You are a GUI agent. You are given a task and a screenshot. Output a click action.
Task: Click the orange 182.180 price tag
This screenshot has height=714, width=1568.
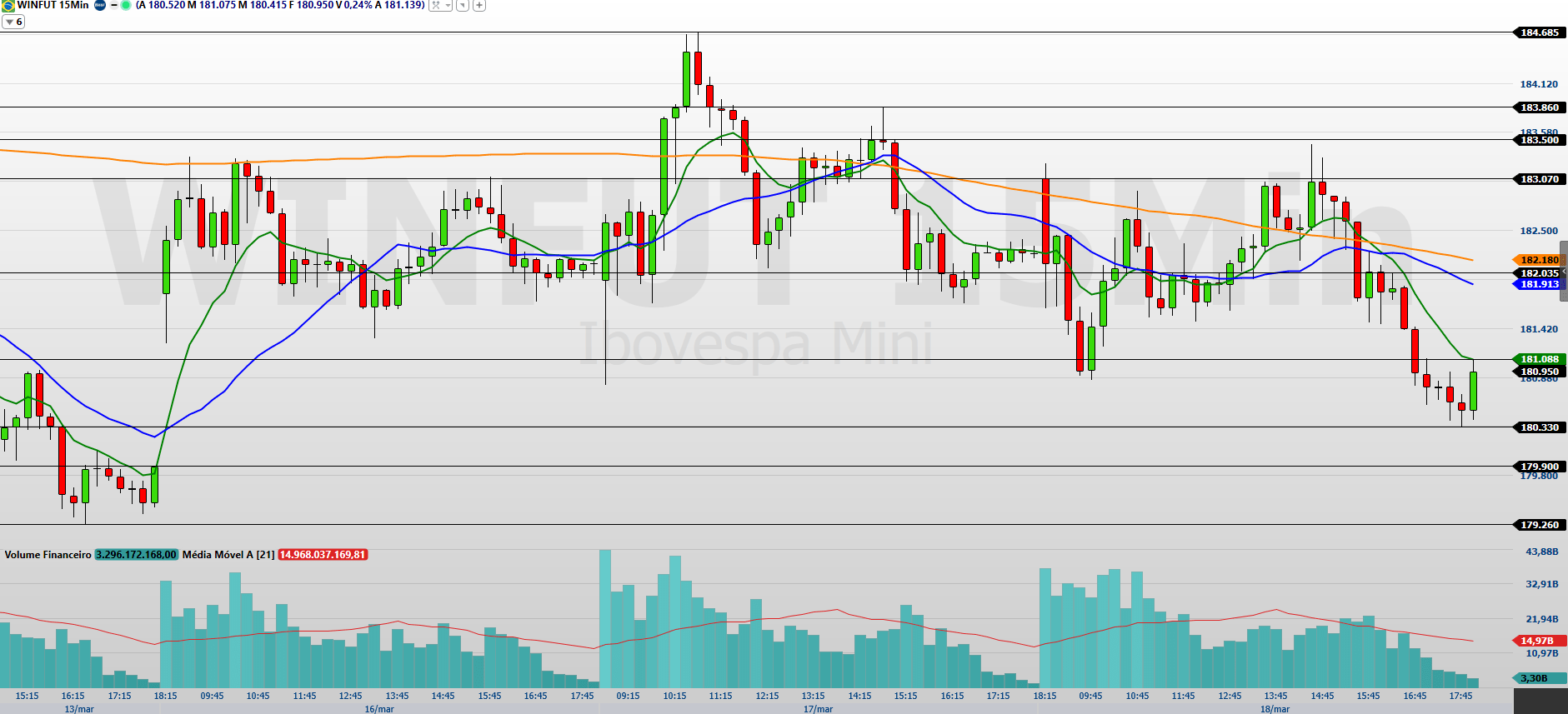[x=1538, y=260]
